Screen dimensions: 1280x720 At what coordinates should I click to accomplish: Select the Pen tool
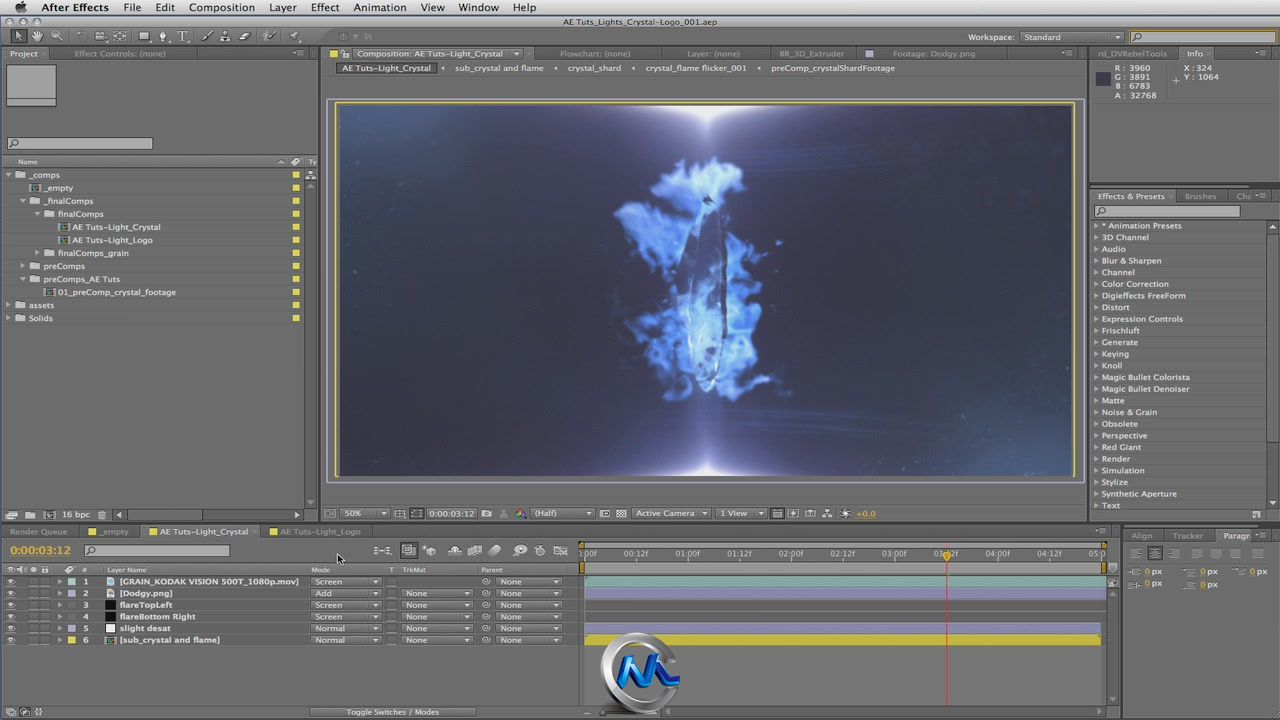(163, 36)
